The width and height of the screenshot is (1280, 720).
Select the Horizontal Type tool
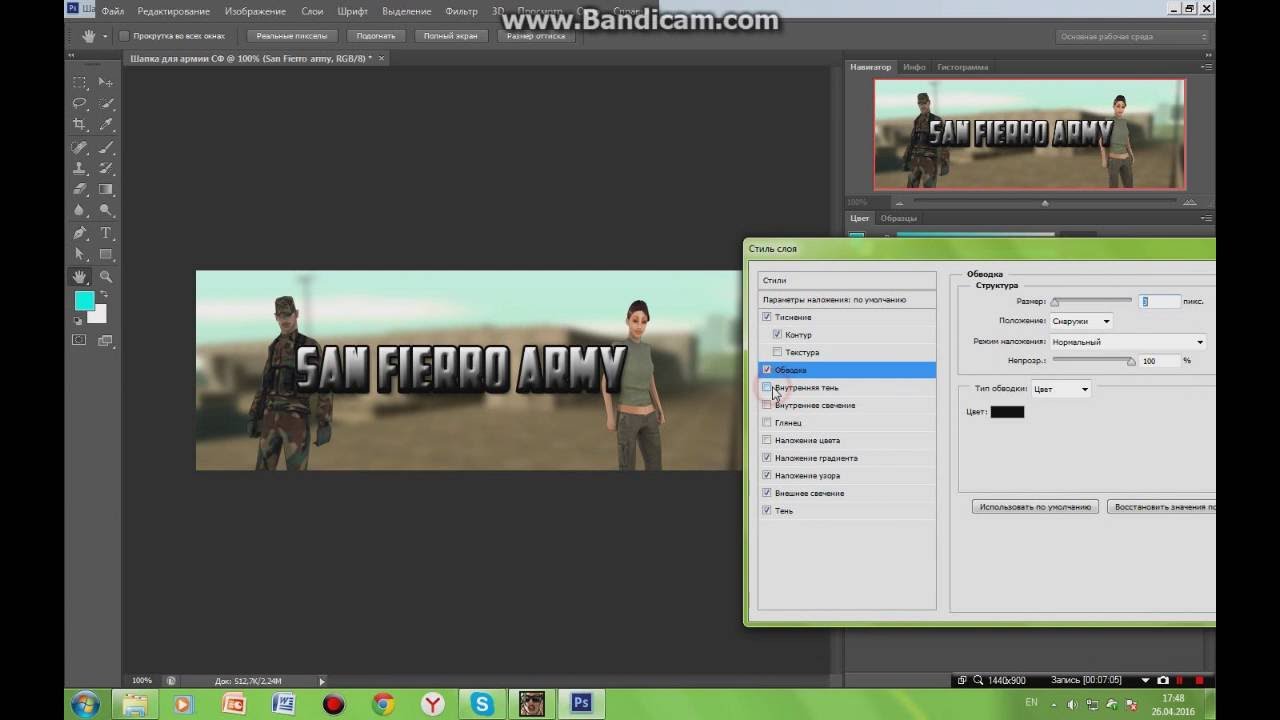106,233
